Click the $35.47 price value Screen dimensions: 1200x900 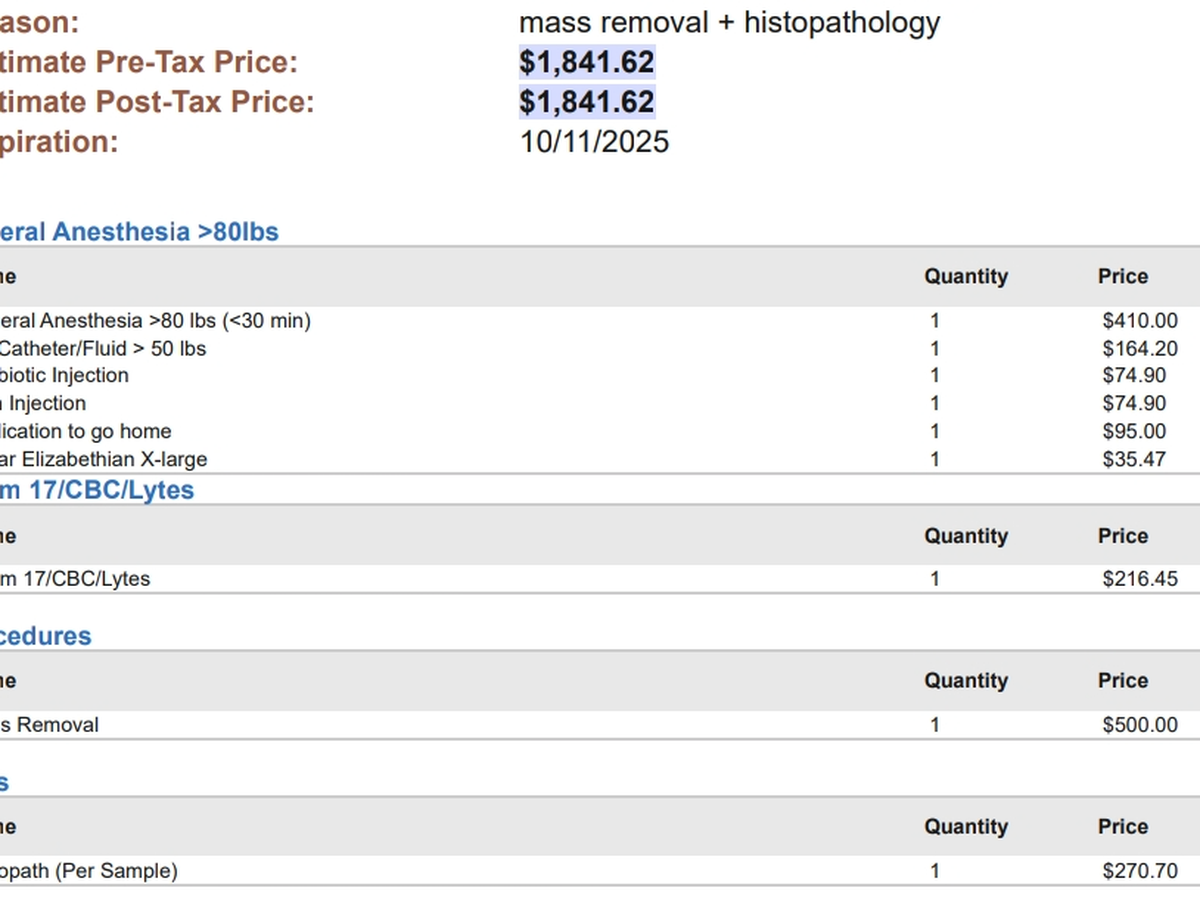[1134, 460]
